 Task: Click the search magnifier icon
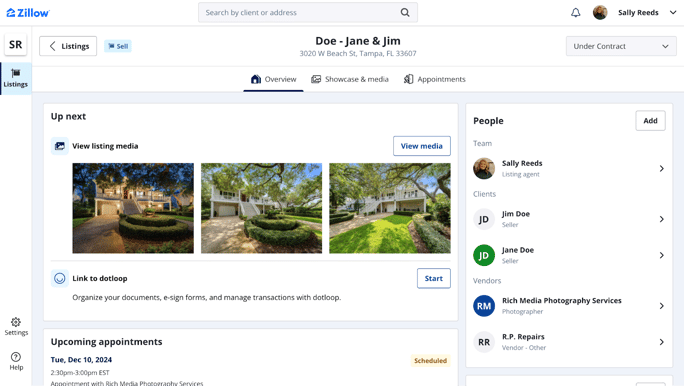click(x=405, y=13)
